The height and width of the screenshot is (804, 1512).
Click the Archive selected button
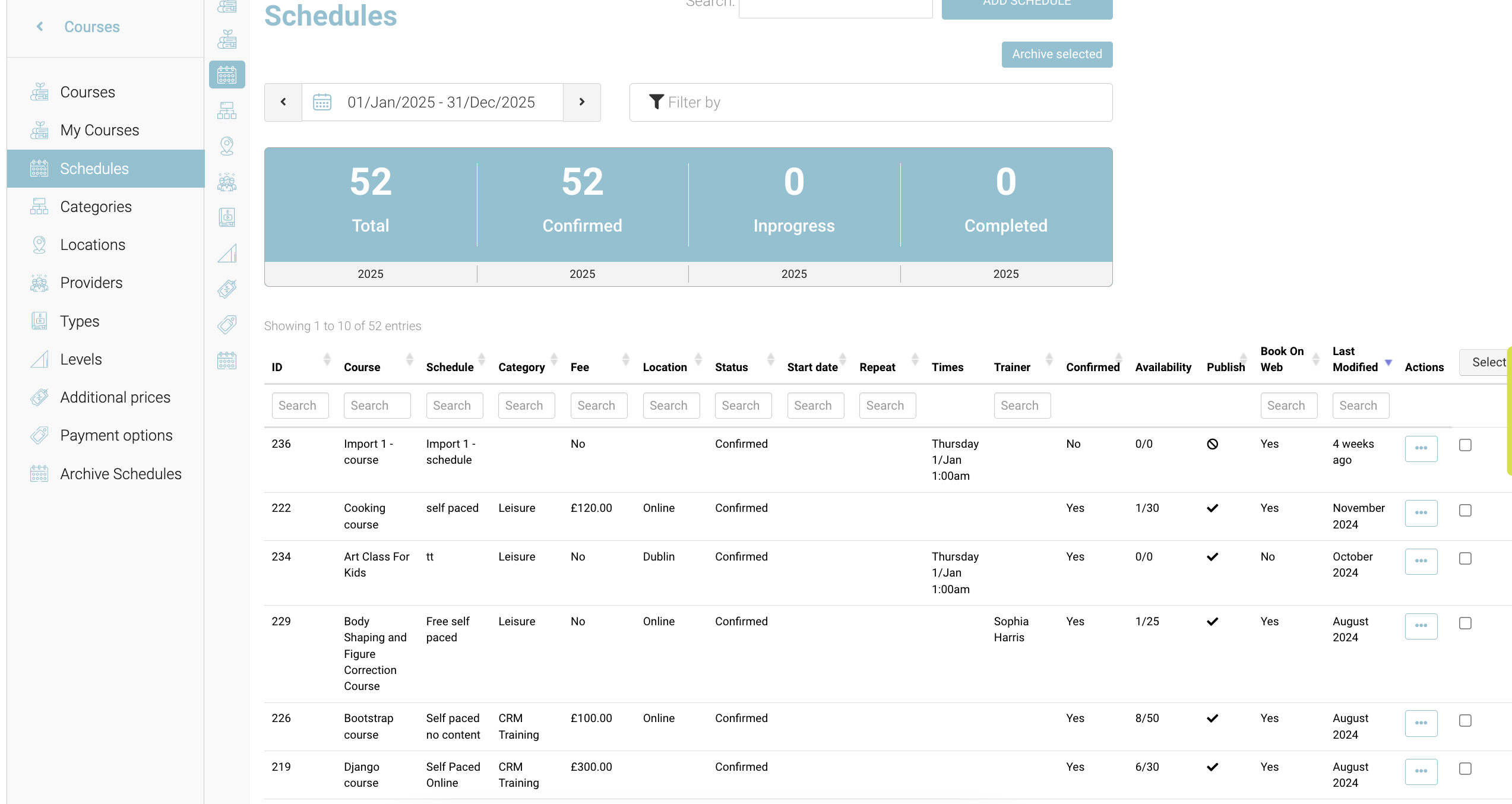(1056, 54)
